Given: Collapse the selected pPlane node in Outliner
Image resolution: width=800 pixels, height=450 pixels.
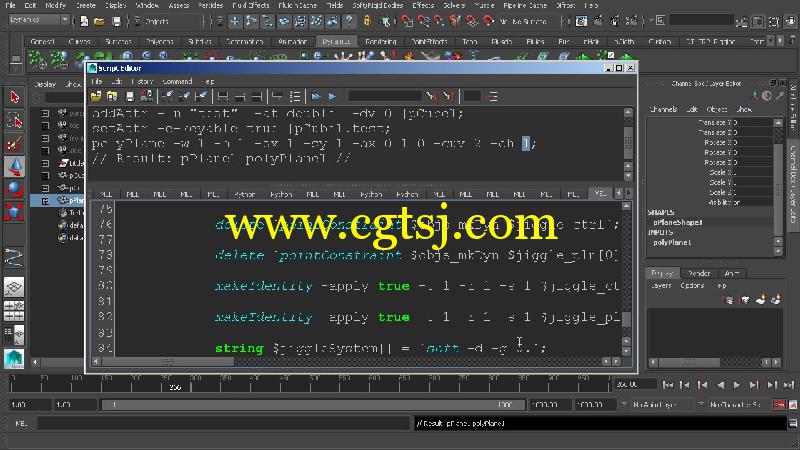Looking at the screenshot, I should [45, 201].
